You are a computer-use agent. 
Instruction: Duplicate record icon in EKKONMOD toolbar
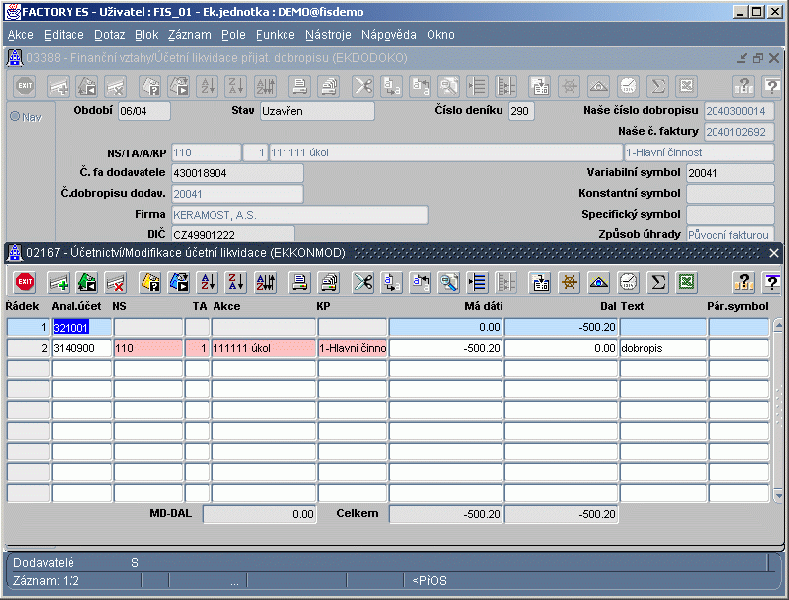pyautogui.click(x=87, y=282)
